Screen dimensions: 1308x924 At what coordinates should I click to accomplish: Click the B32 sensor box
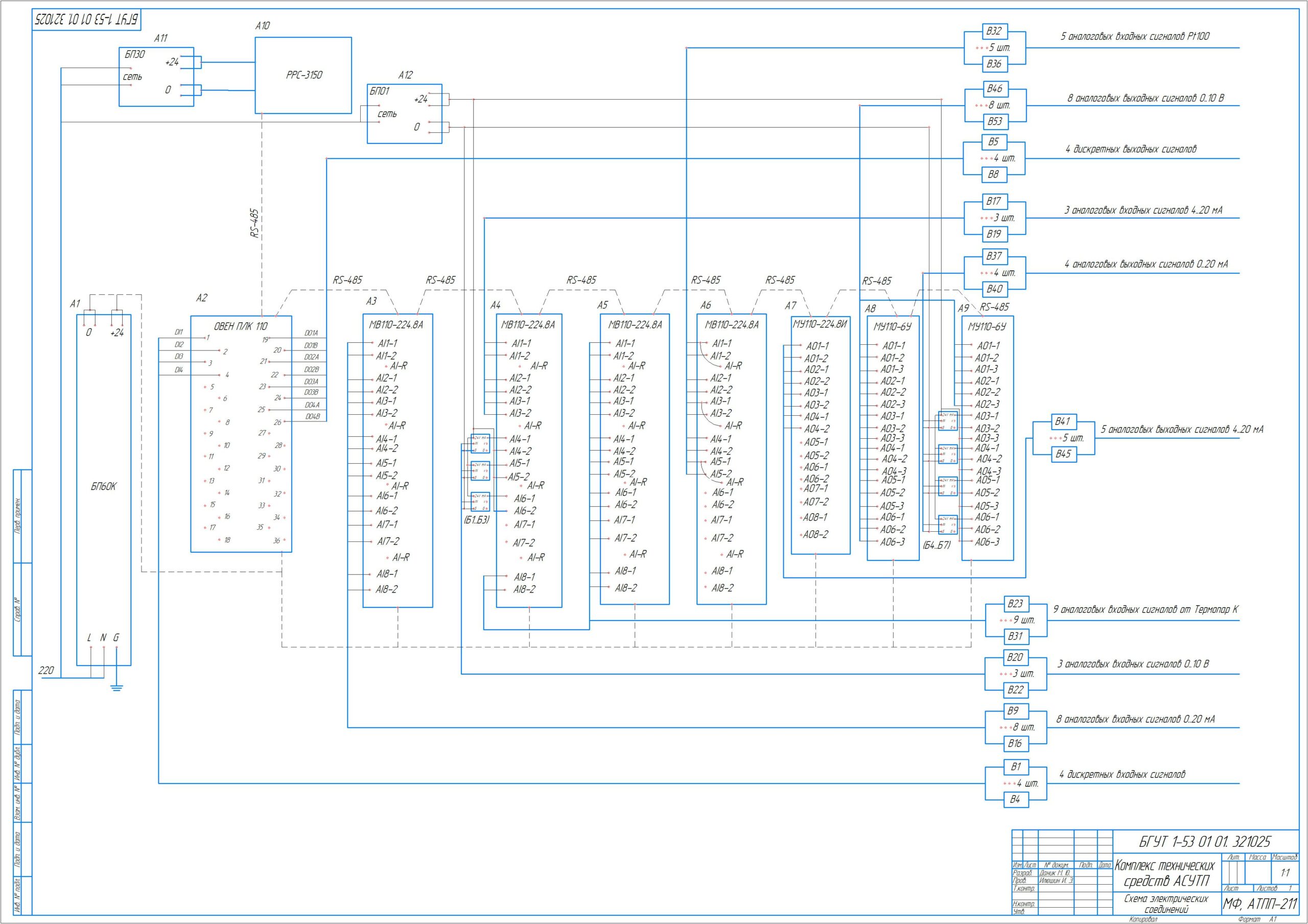click(994, 31)
